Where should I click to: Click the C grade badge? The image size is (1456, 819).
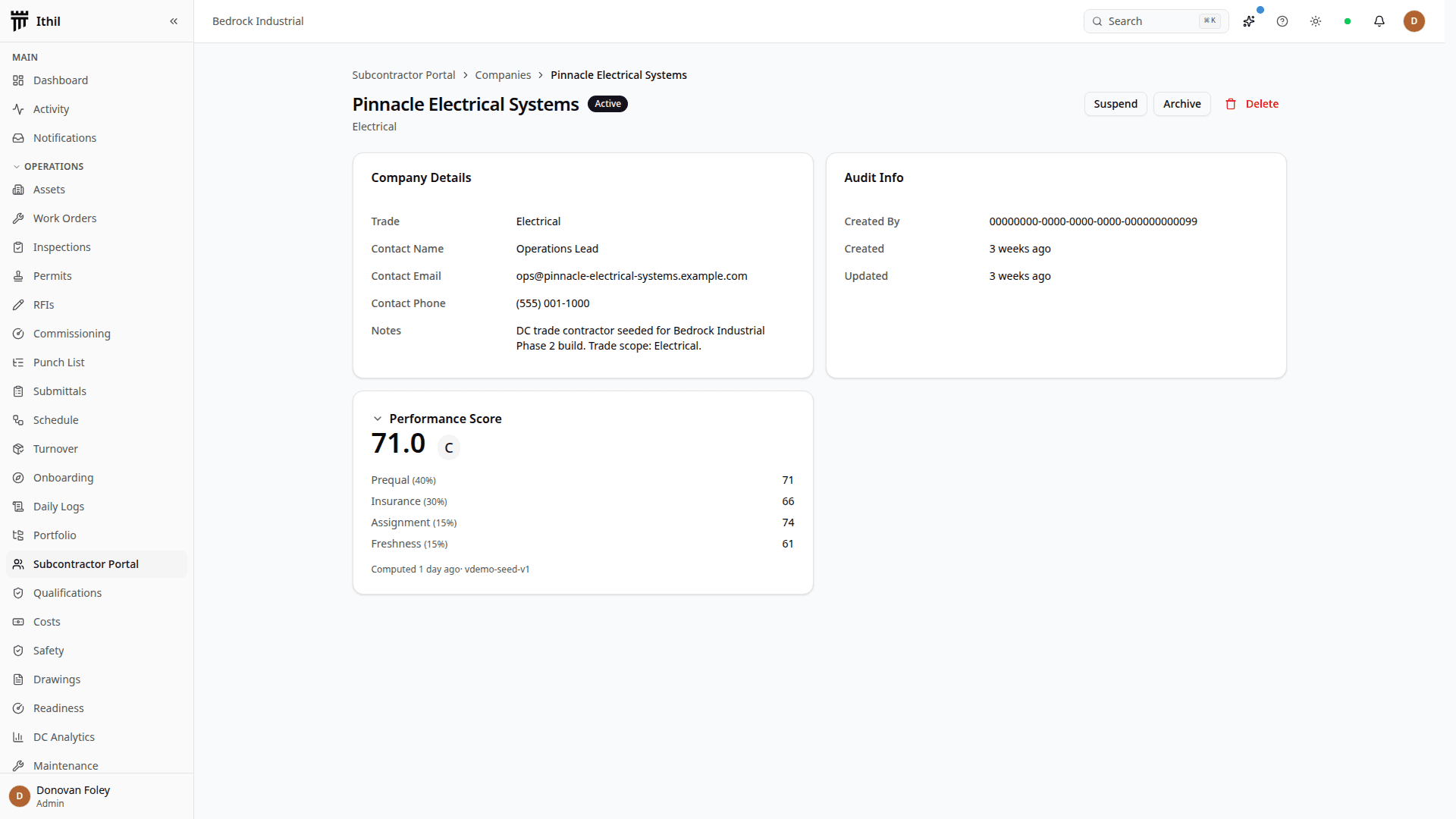[449, 448]
